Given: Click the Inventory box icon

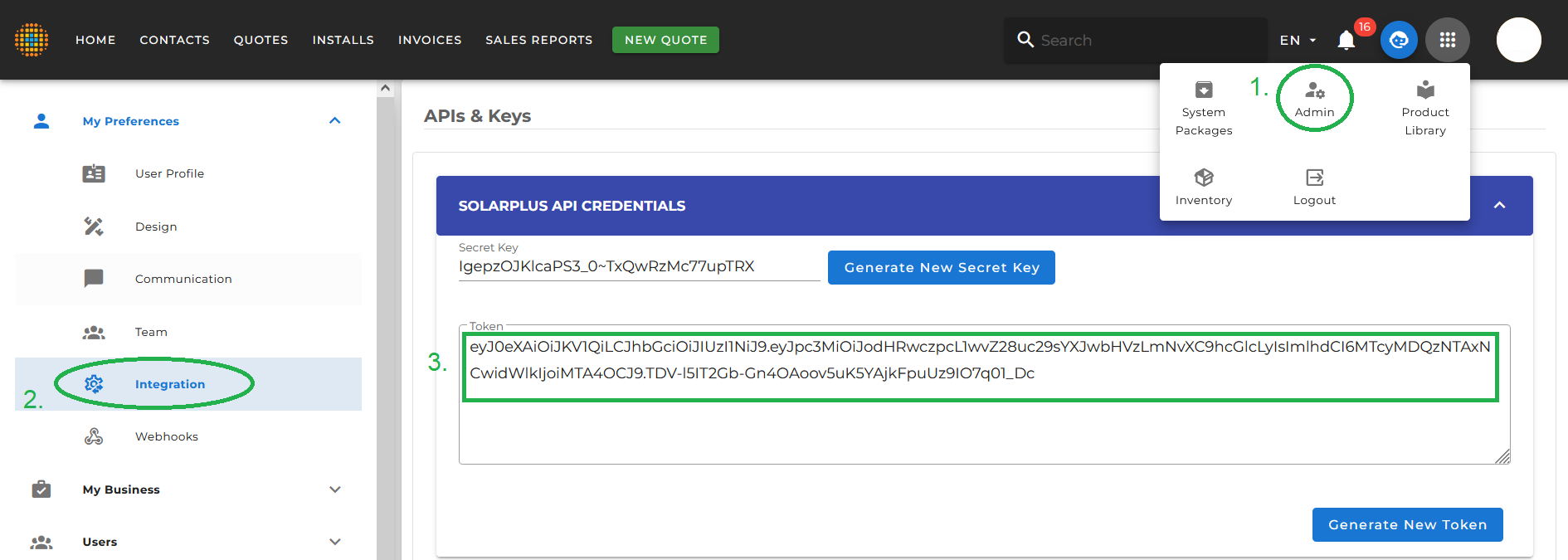Looking at the screenshot, I should [1204, 178].
